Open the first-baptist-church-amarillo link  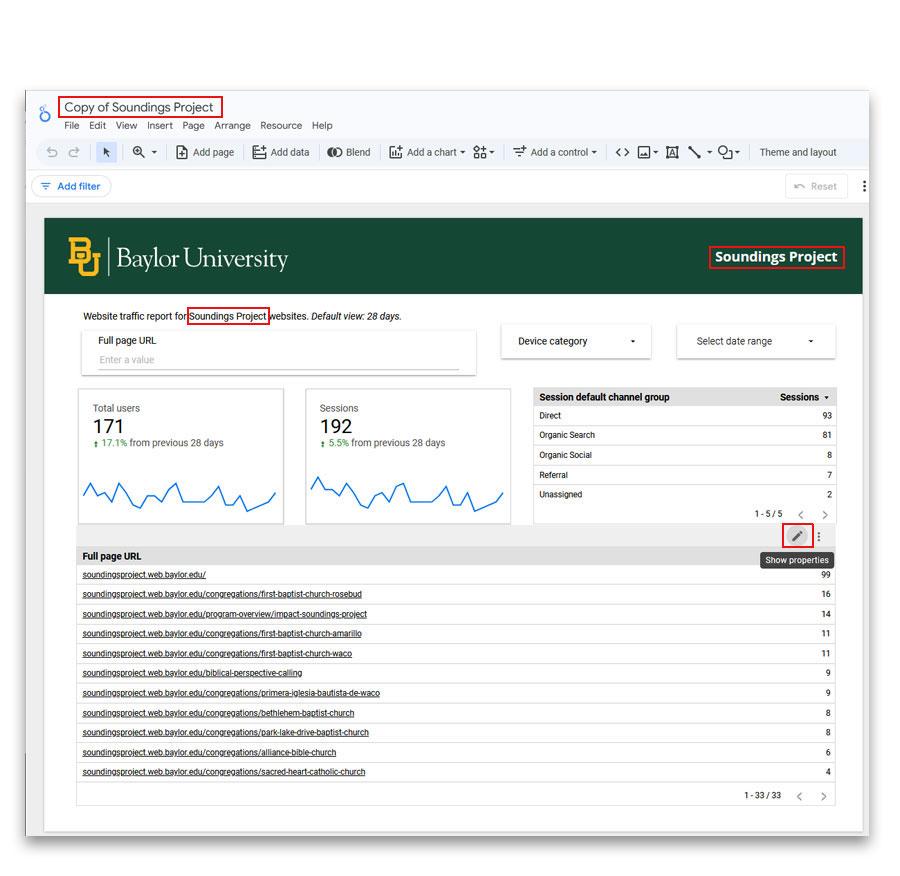(222, 633)
